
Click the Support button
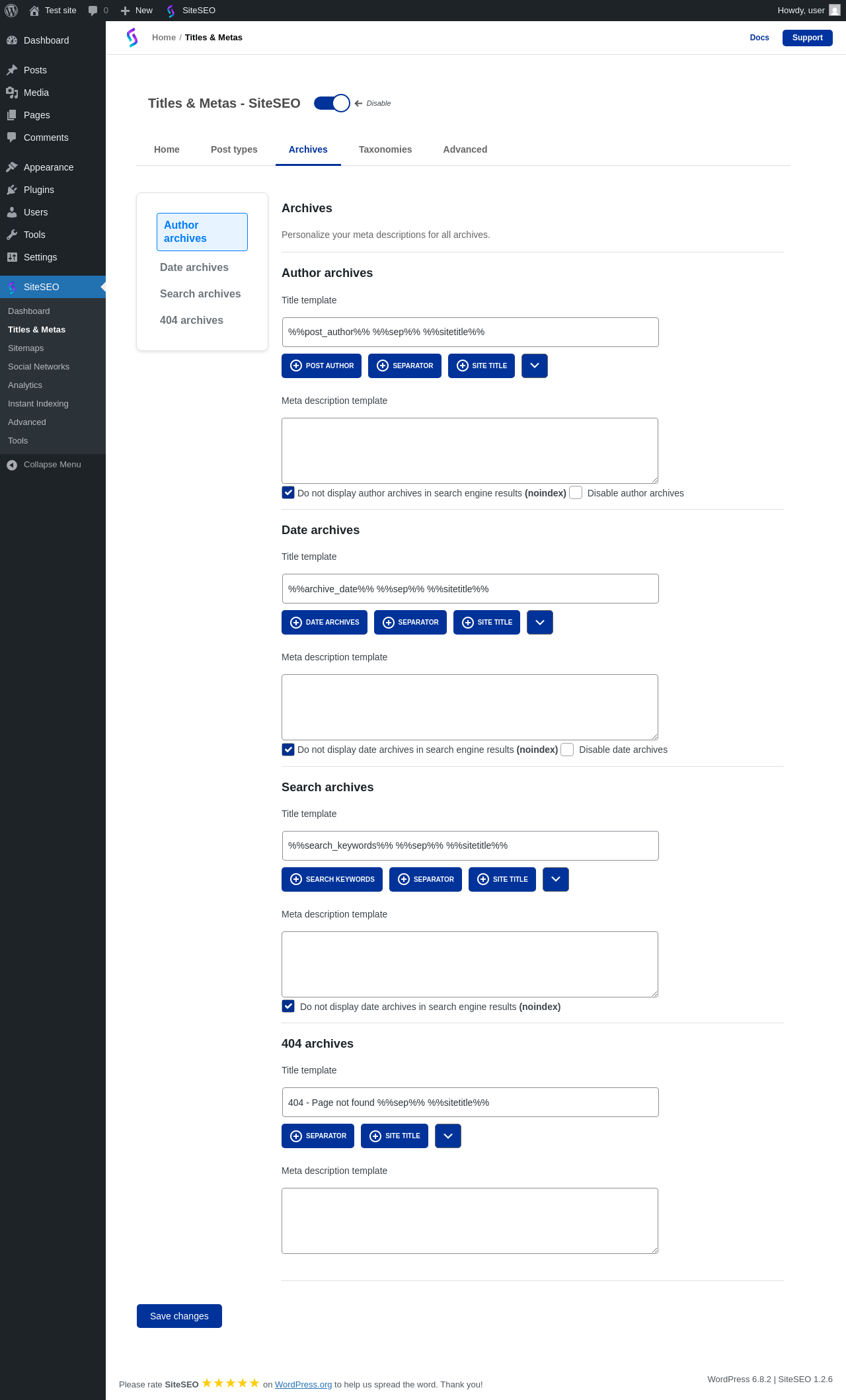coord(808,38)
